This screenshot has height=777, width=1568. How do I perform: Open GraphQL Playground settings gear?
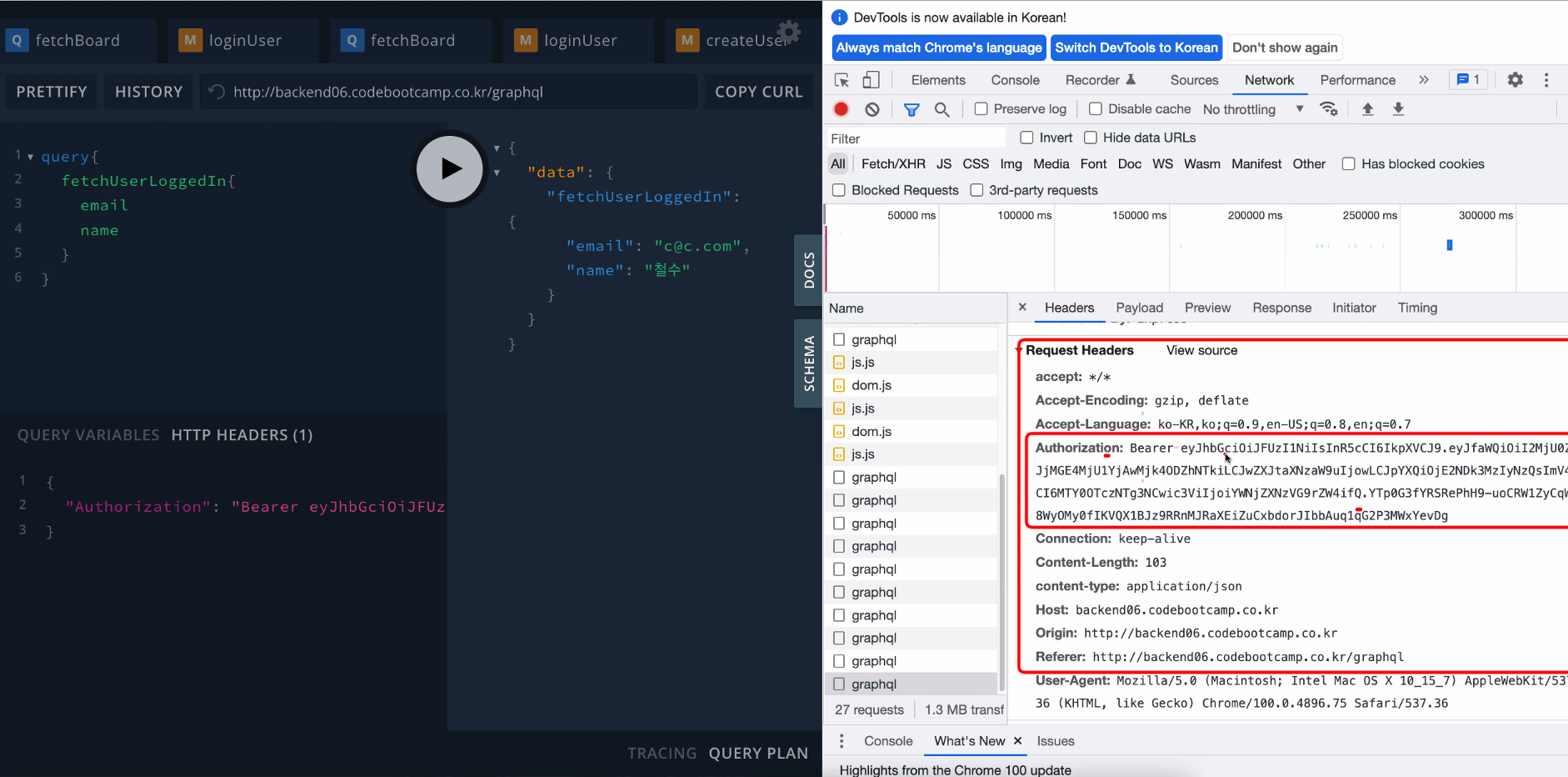[788, 32]
